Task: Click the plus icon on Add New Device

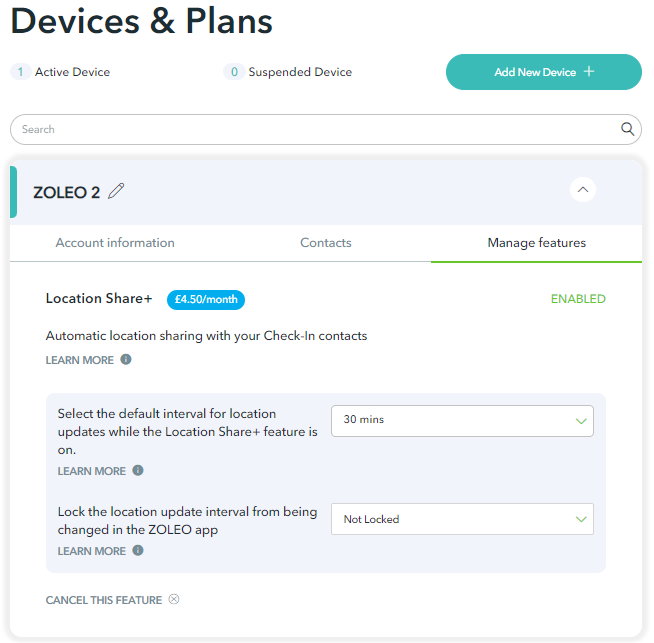Action: (589, 71)
